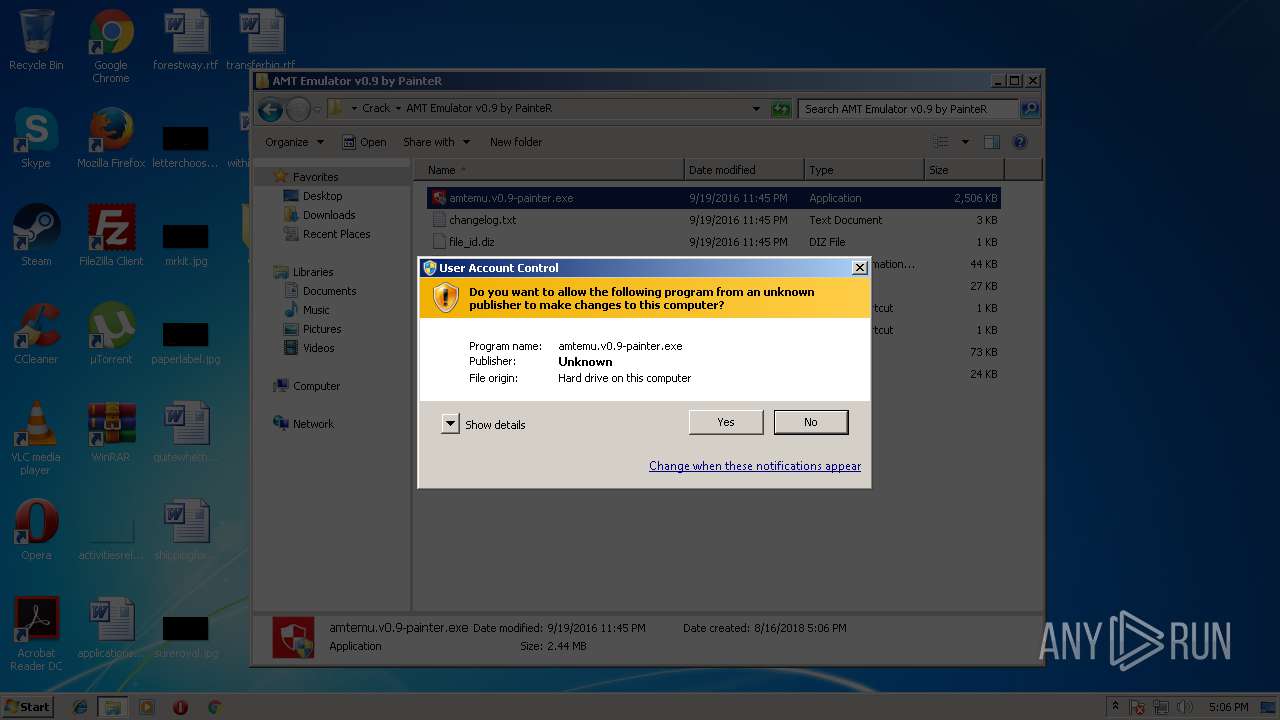This screenshot has width=1280, height=720.
Task: Open the Opera taskbar icon
Action: [x=180, y=707]
